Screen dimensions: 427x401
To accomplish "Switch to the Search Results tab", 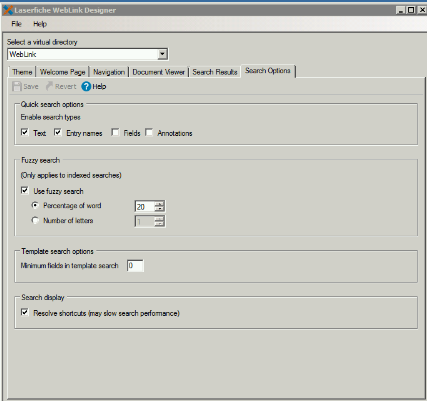I will click(215, 72).
